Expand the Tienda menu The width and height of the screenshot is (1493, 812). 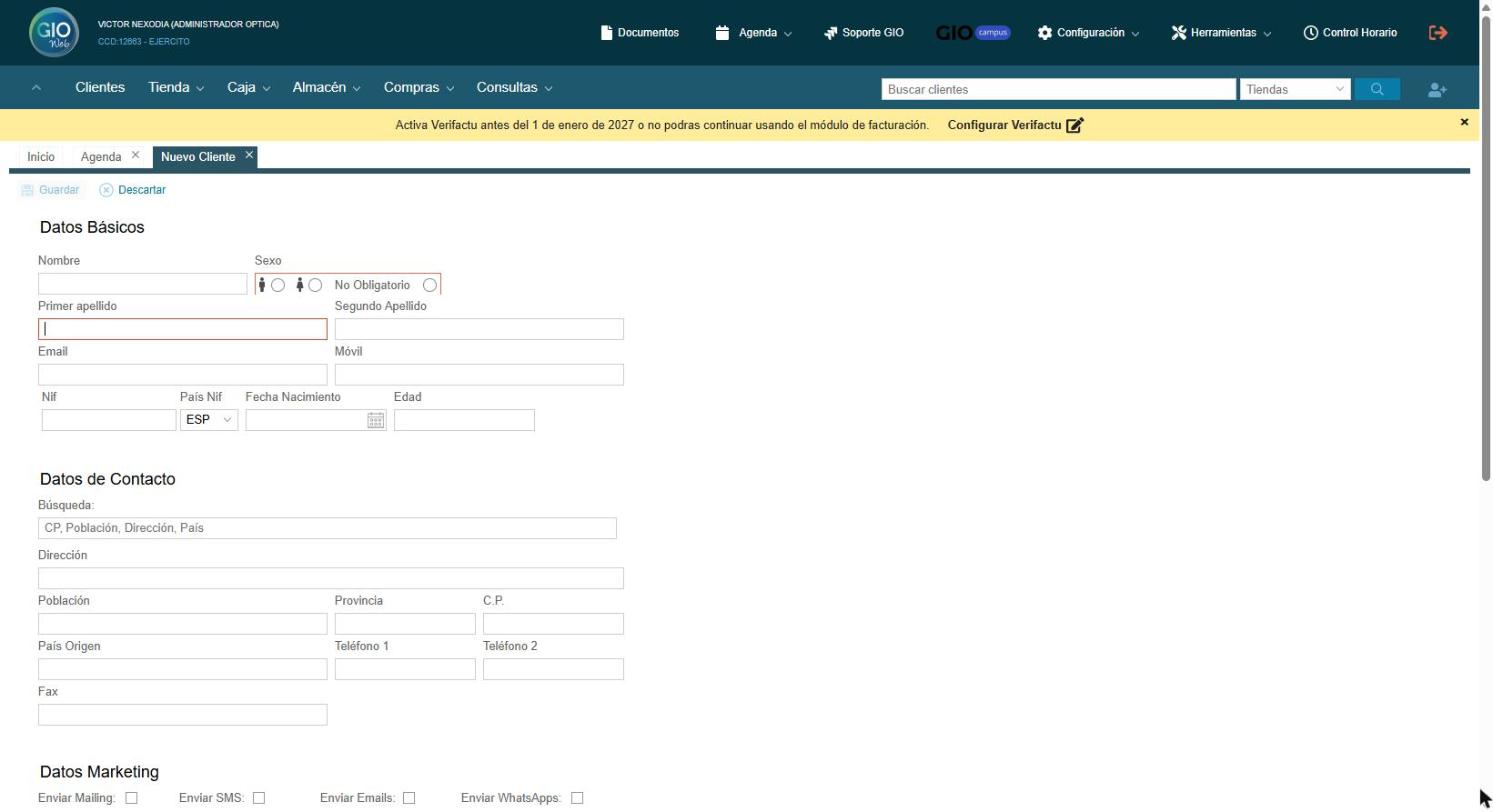point(176,88)
